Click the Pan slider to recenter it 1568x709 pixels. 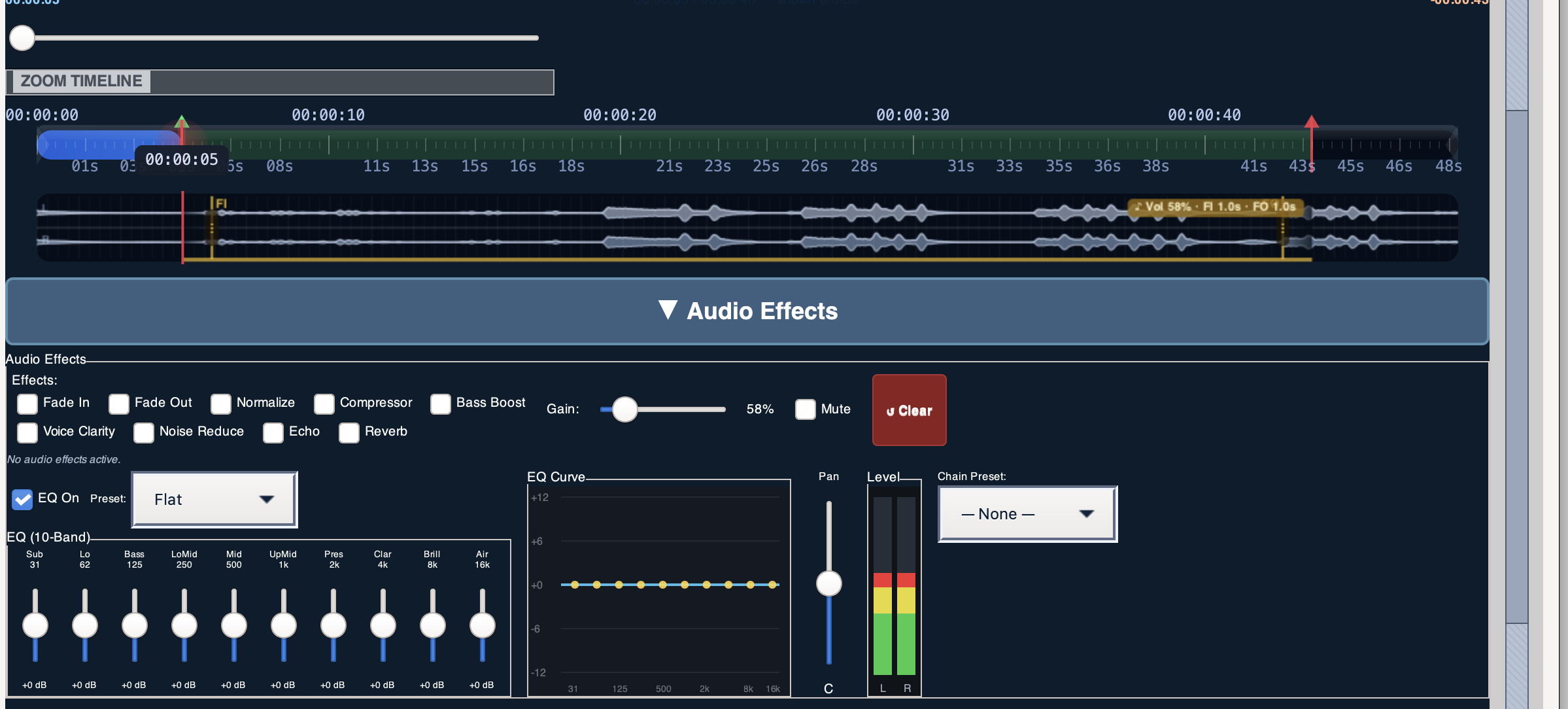(828, 582)
